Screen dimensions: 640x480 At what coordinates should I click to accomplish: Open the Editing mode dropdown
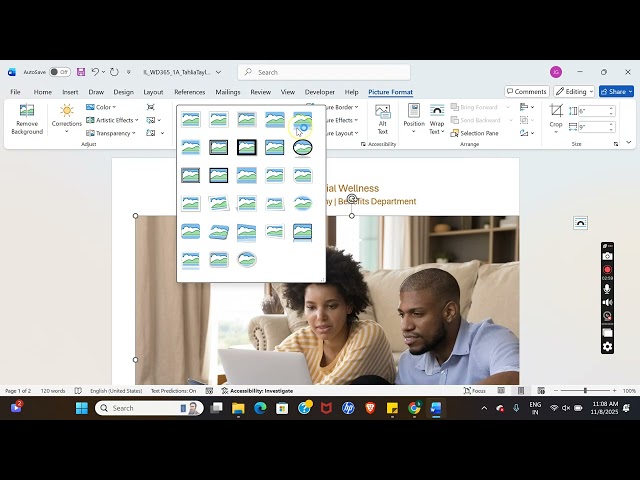tap(575, 91)
